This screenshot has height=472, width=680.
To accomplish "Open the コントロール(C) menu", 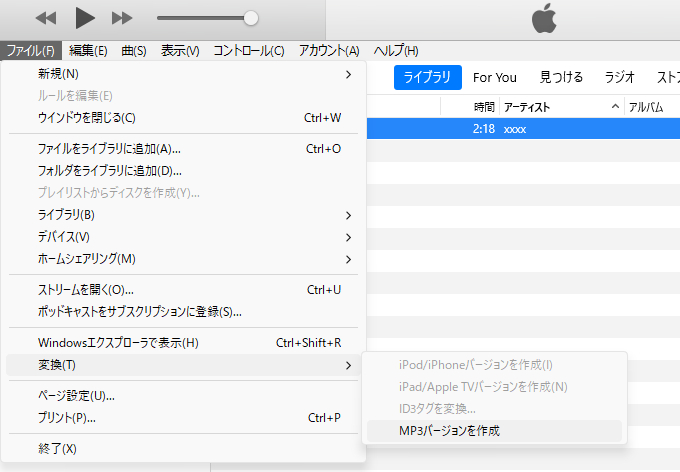I will click(249, 51).
